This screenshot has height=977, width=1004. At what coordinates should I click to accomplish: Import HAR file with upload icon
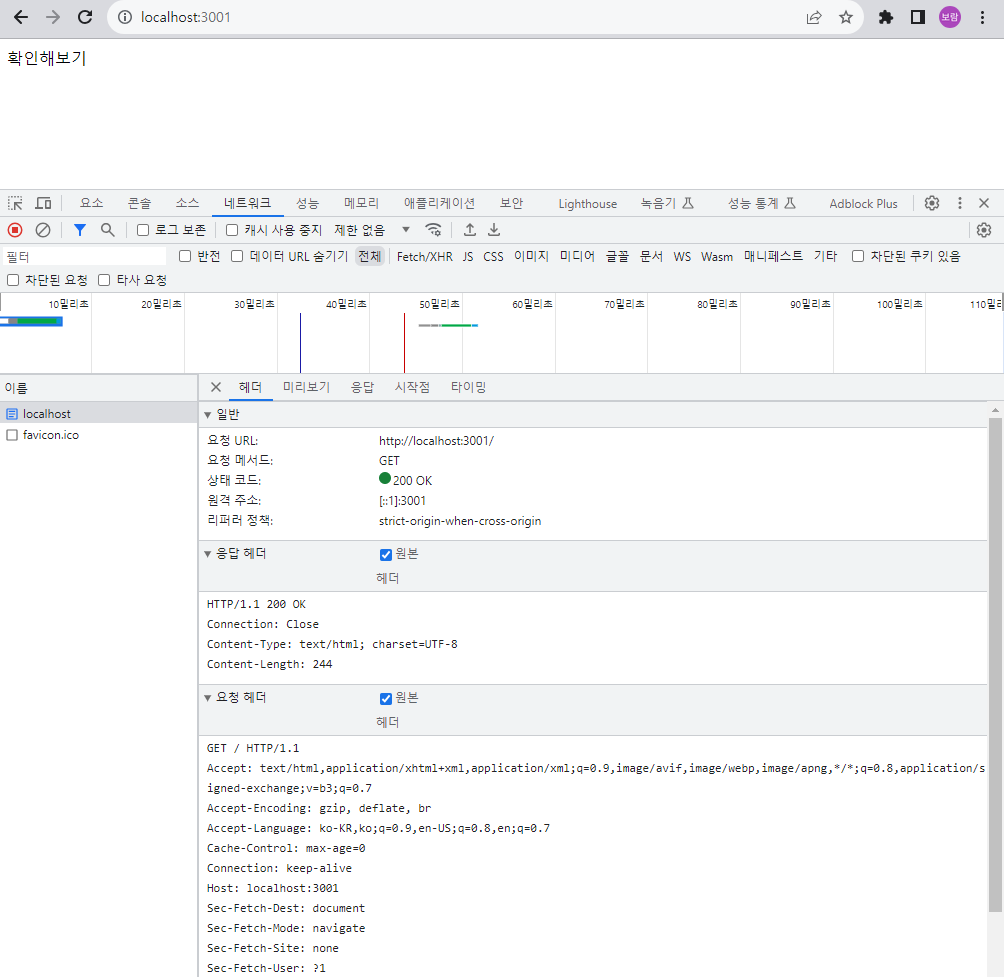click(x=470, y=230)
